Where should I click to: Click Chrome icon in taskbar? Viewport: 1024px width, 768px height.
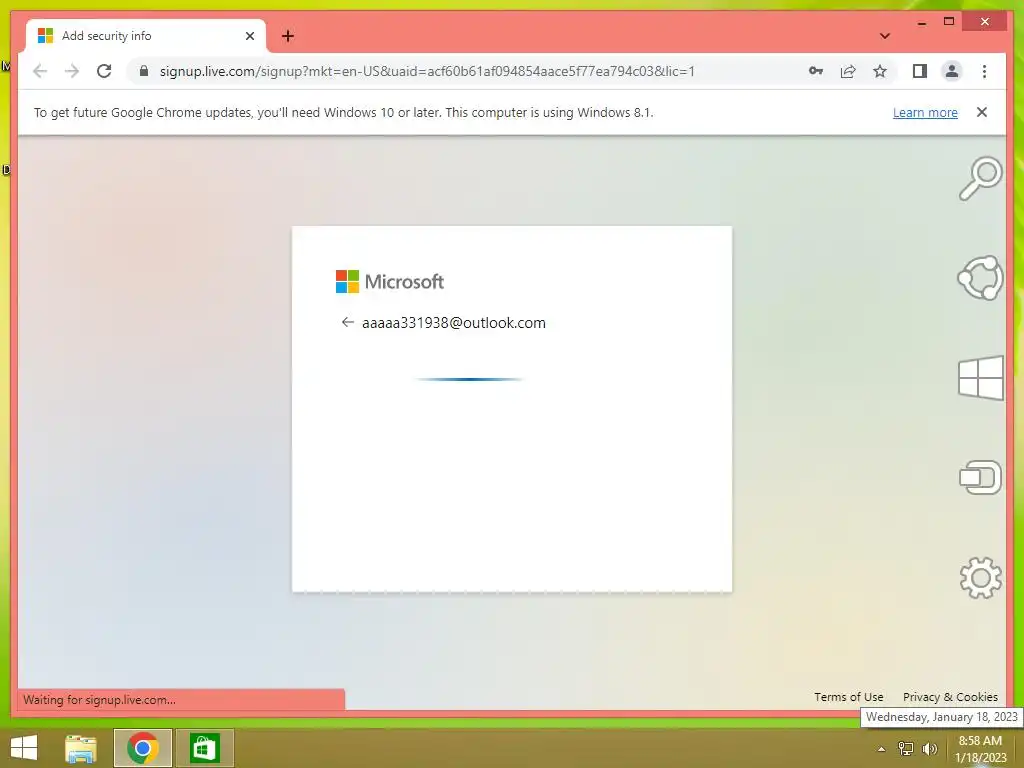pyautogui.click(x=142, y=748)
